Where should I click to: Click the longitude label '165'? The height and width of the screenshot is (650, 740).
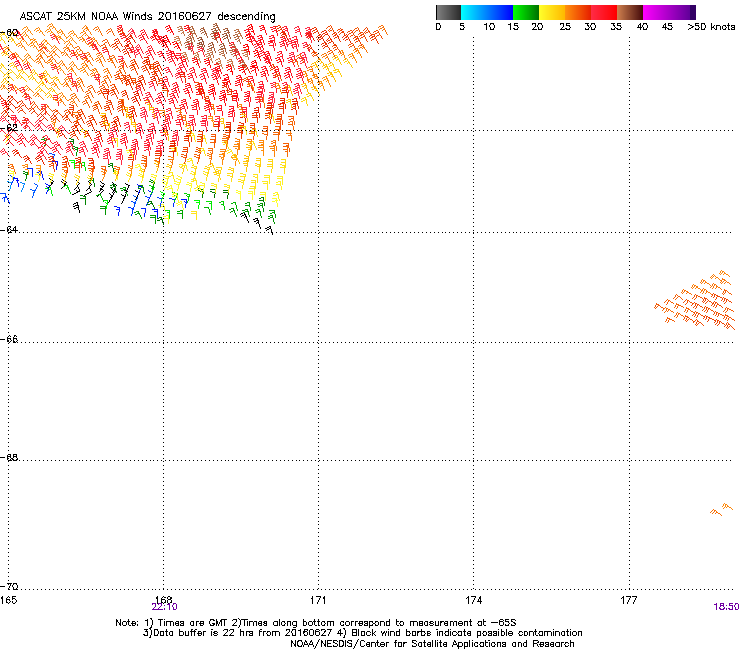pos(8,600)
